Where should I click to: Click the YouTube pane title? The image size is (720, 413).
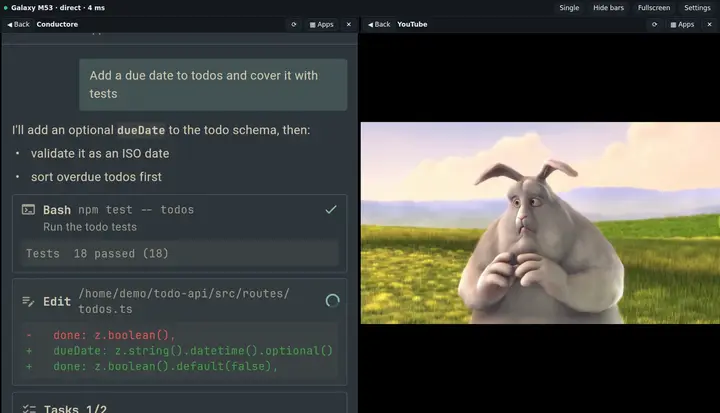pyautogui.click(x=412, y=24)
